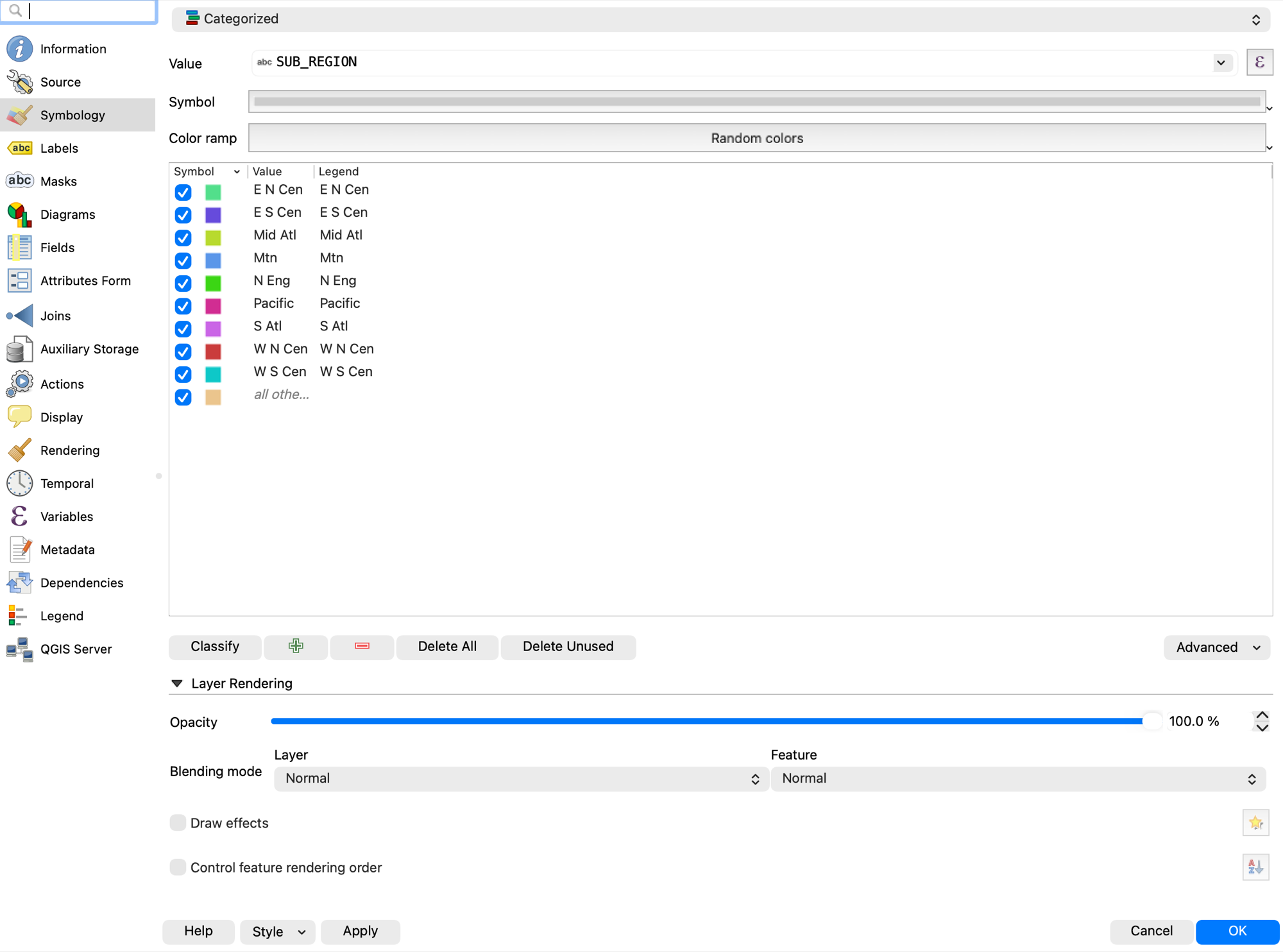
Task: Open the Joins section icon
Action: [19, 316]
